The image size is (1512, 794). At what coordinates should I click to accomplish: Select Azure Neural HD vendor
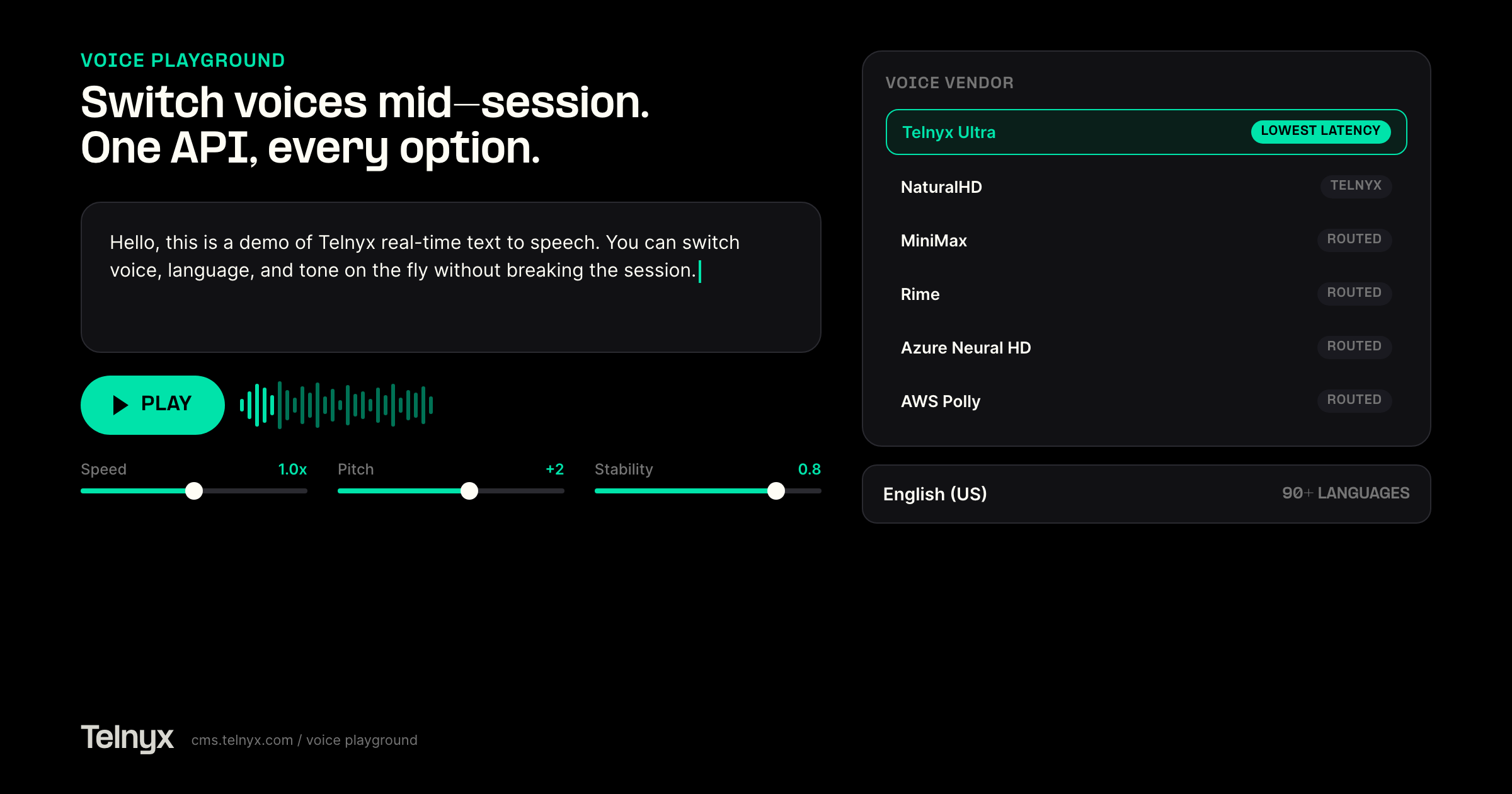click(x=1146, y=347)
